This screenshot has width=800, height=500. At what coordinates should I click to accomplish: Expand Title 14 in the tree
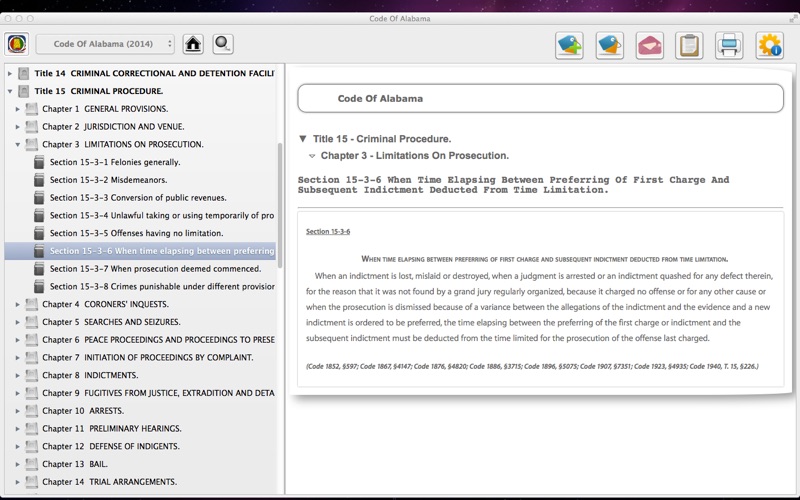[10, 73]
